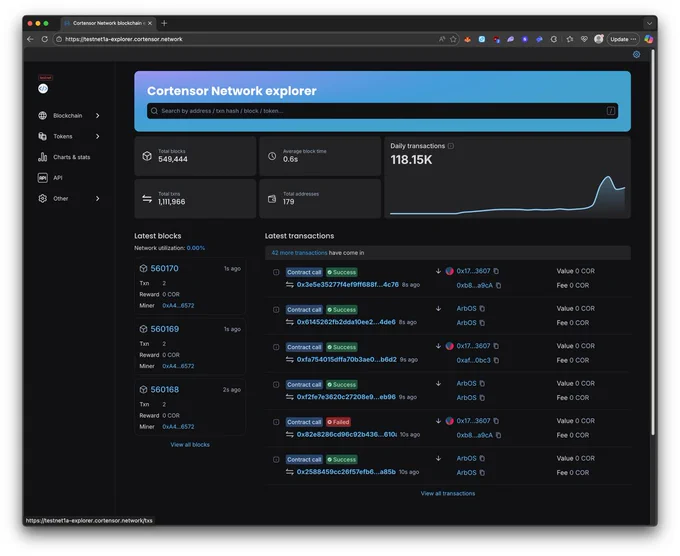The height and width of the screenshot is (556, 680).
Task: Click the search bar for address or hash
Action: pyautogui.click(x=382, y=111)
